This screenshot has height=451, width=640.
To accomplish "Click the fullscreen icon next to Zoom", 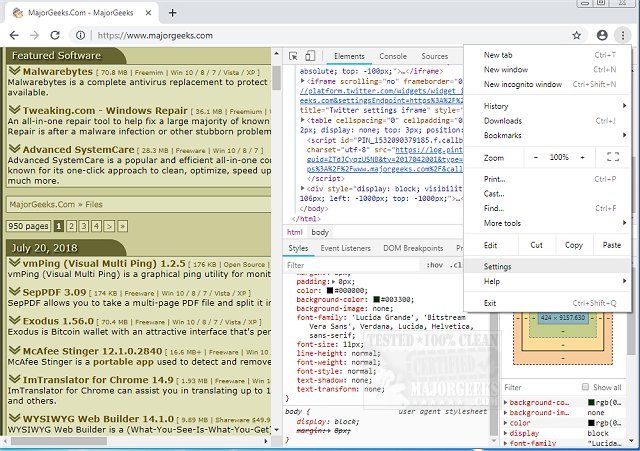I will [x=613, y=158].
